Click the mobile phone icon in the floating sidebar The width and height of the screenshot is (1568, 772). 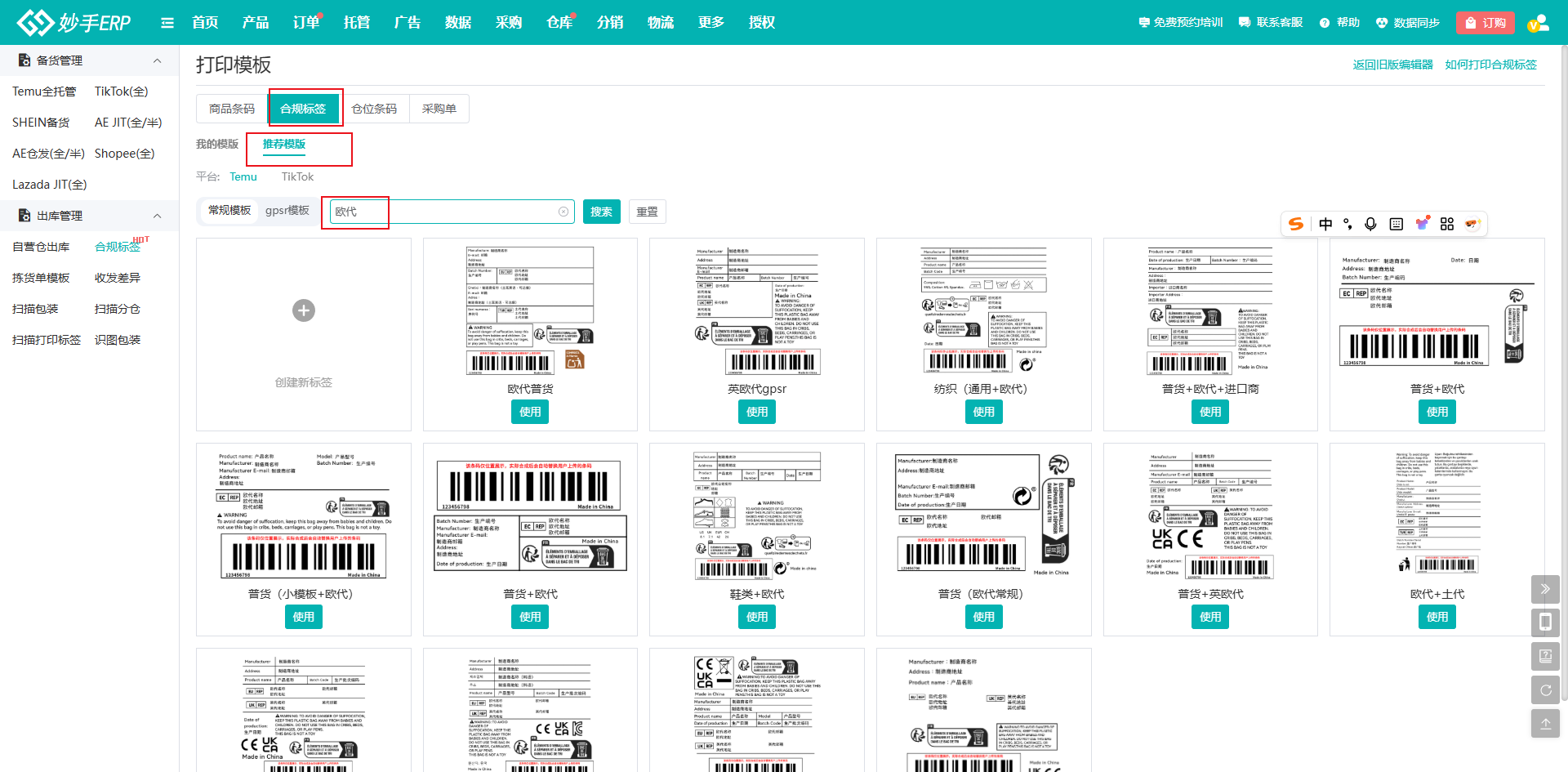point(1545,623)
